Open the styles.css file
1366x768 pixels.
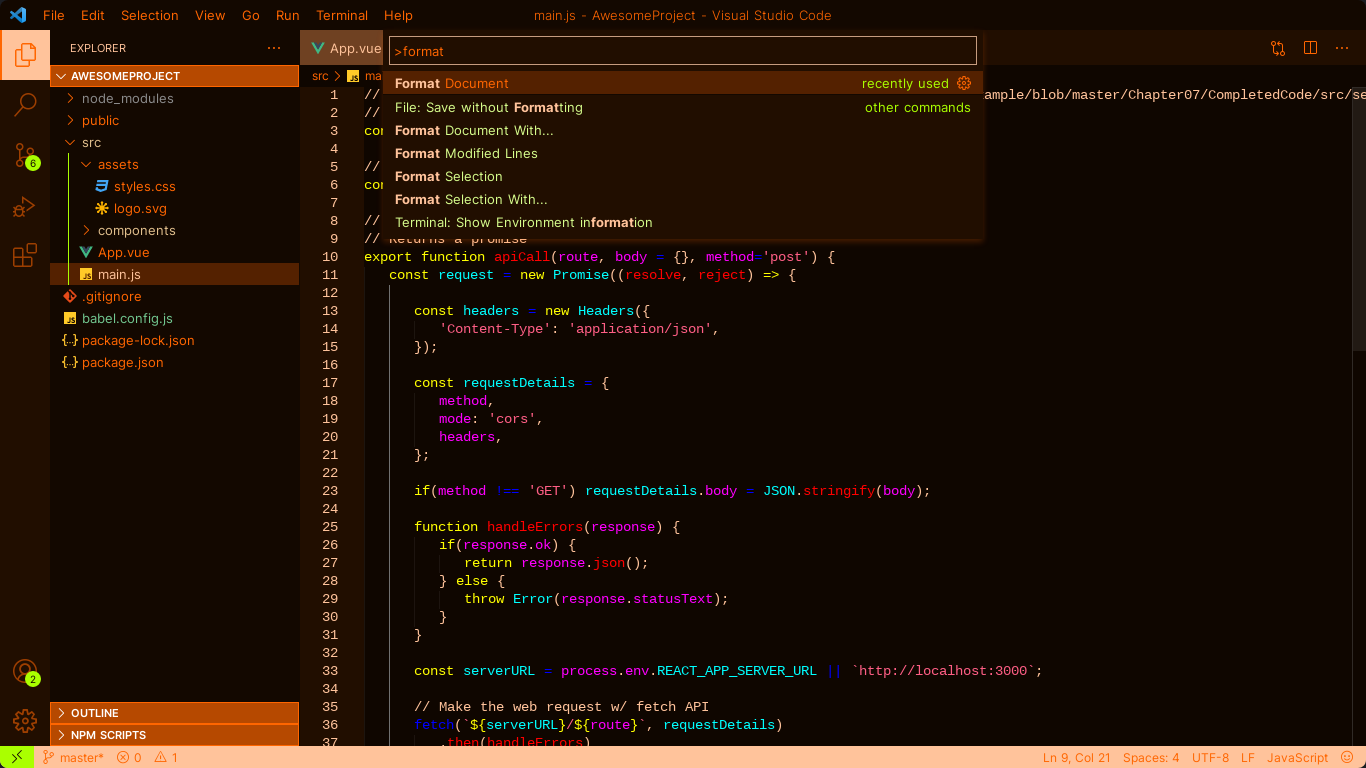point(144,186)
